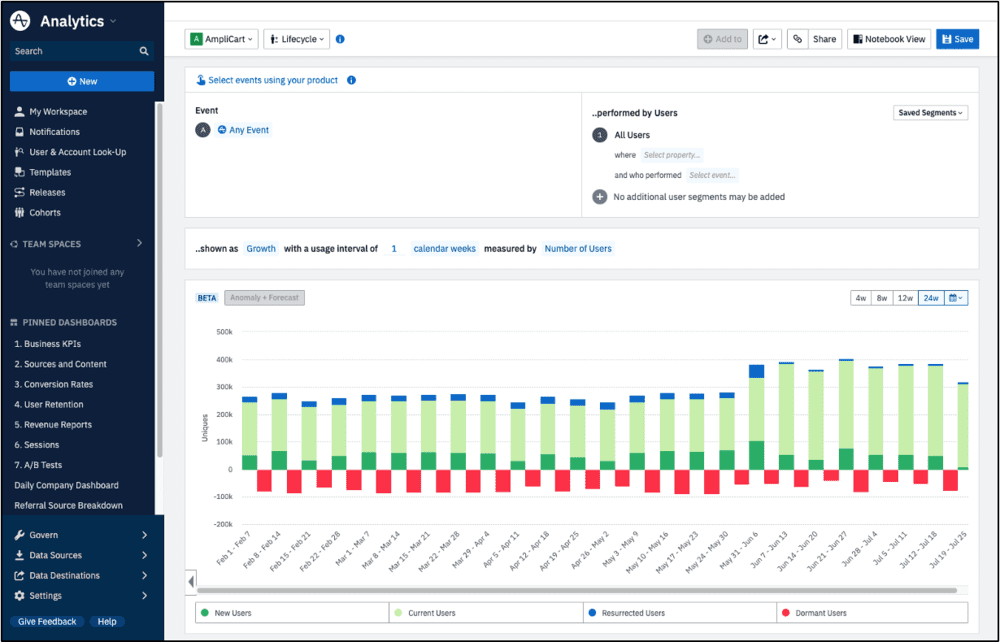Click the sidebar vertical scrollbar
This screenshot has width=1000, height=642.
pyautogui.click(x=159, y=279)
